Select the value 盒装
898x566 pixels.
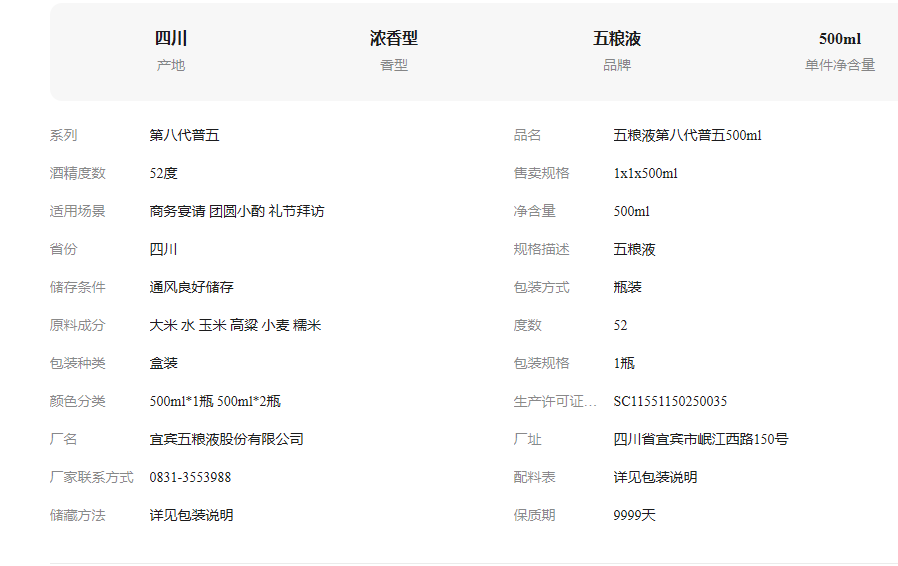[x=163, y=363]
